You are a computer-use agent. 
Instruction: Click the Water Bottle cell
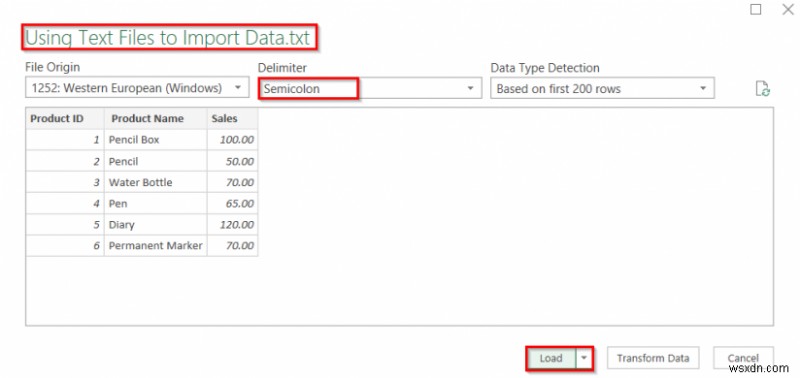click(156, 182)
